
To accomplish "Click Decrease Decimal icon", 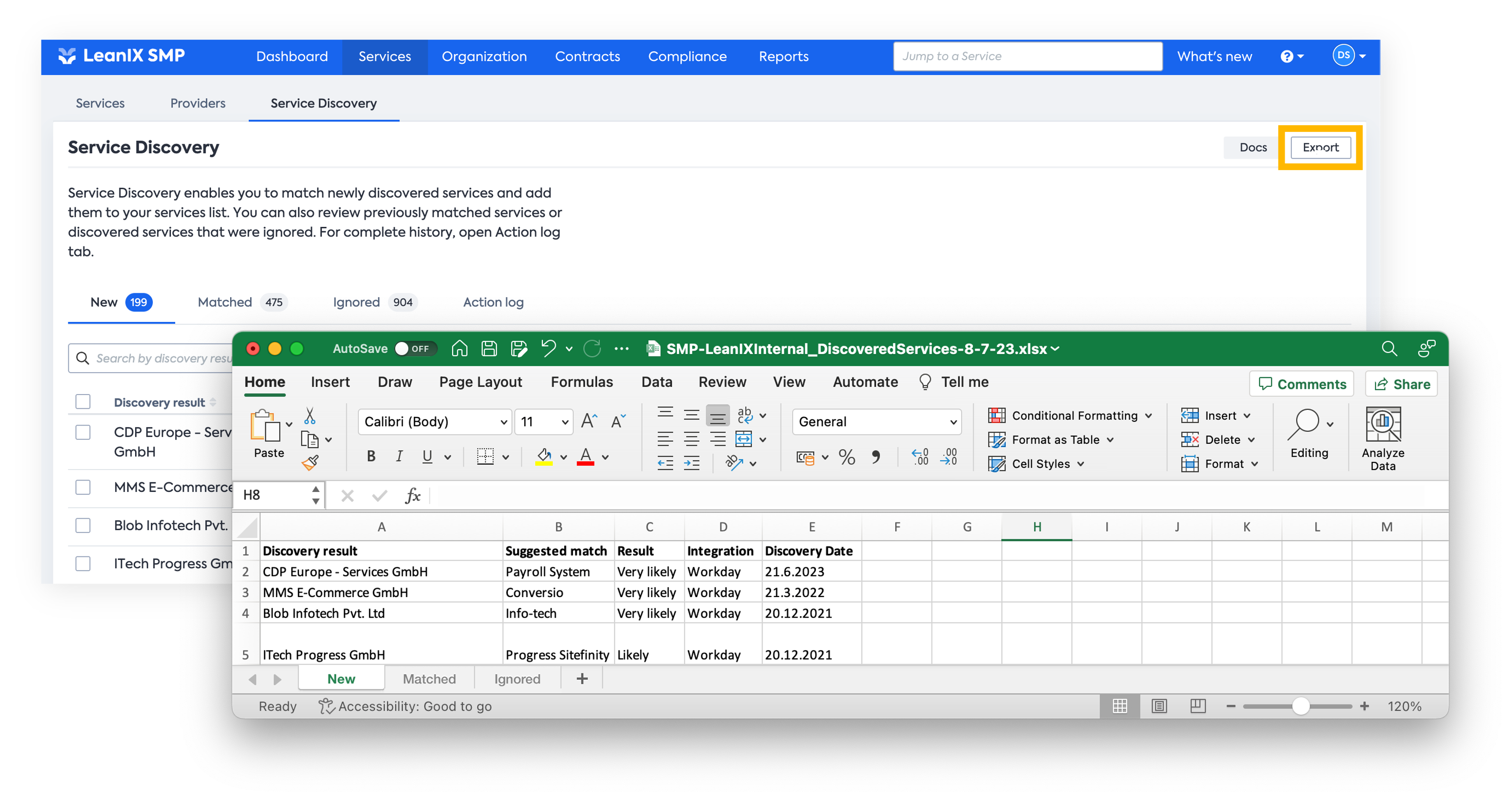I will (x=949, y=457).
